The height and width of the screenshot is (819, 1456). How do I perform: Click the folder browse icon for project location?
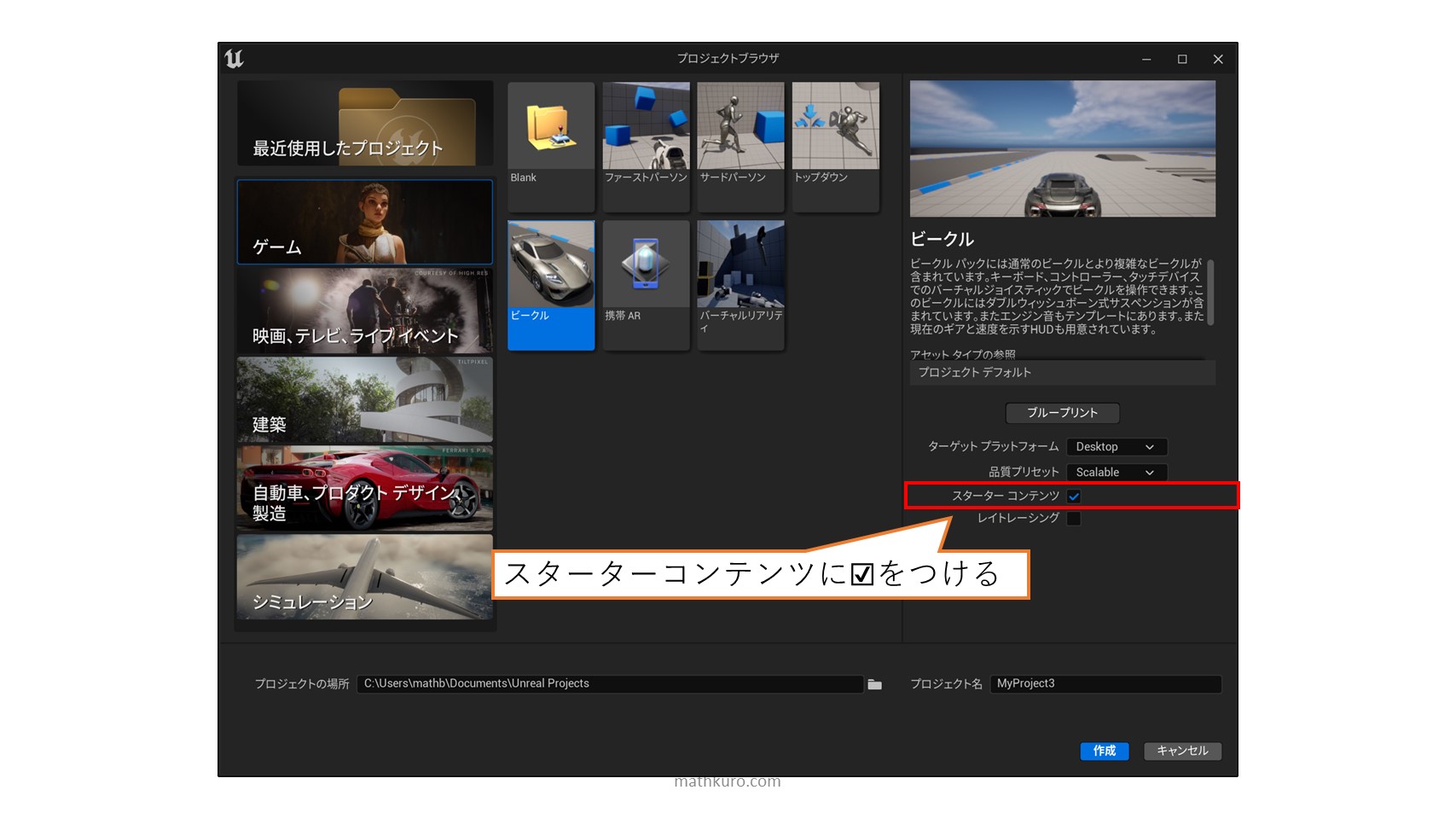(x=874, y=684)
